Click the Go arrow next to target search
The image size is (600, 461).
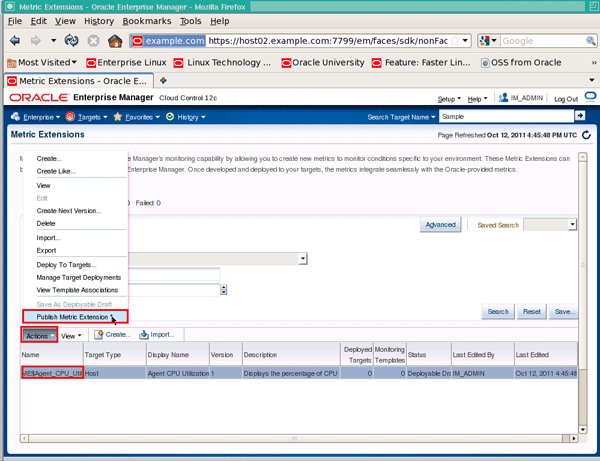tap(580, 116)
